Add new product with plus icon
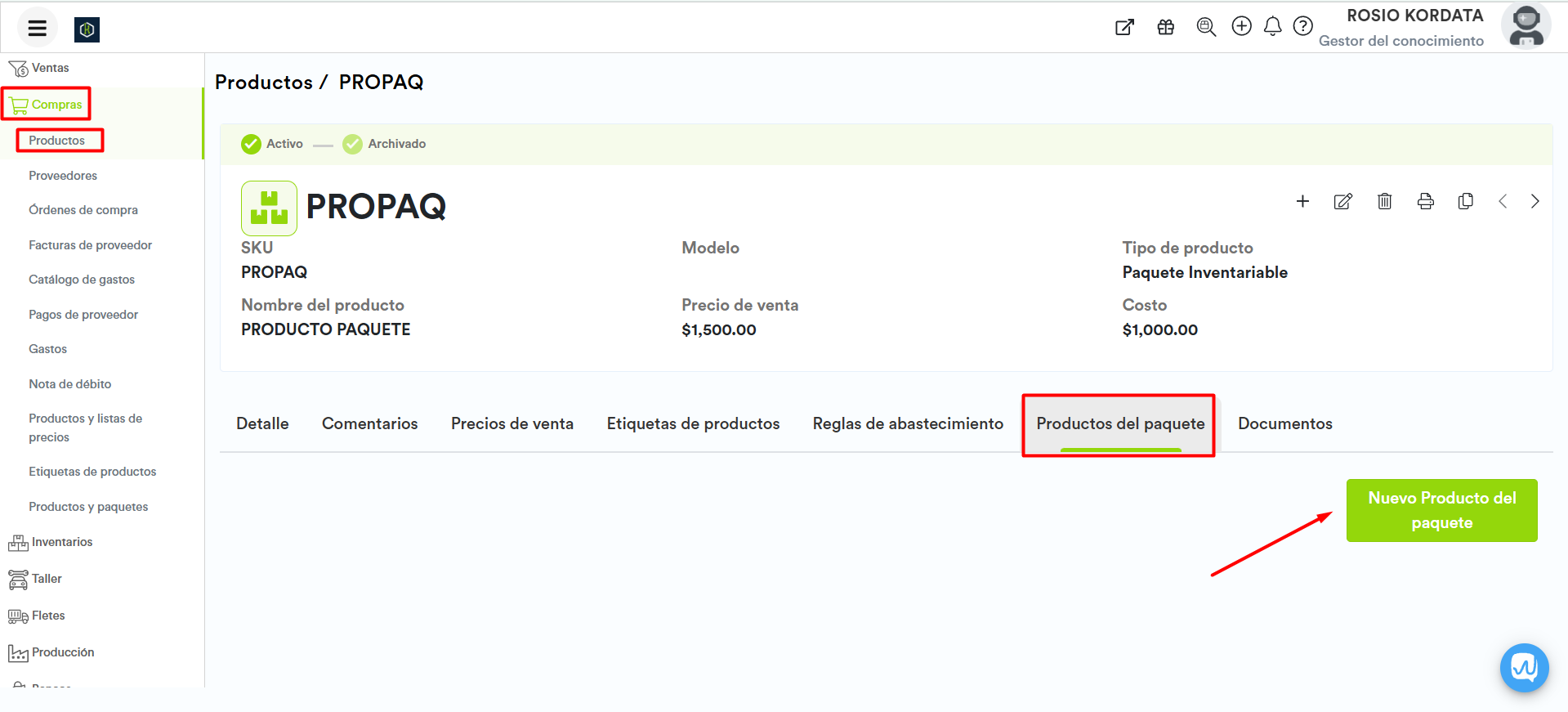 (1302, 202)
